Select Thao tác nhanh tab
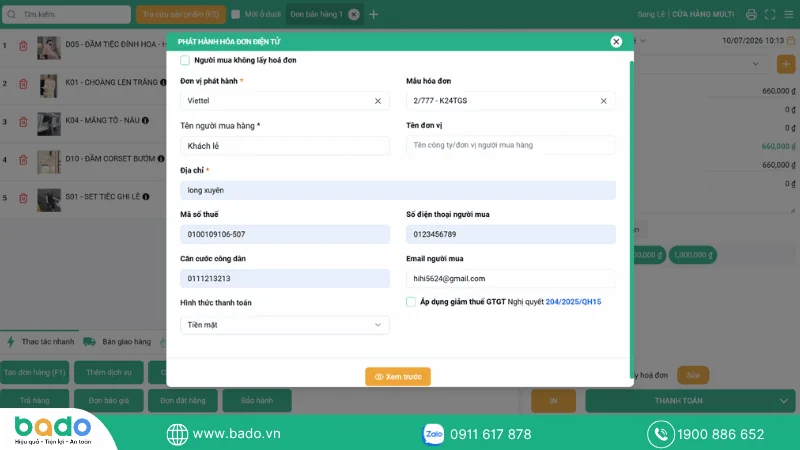 point(41,341)
